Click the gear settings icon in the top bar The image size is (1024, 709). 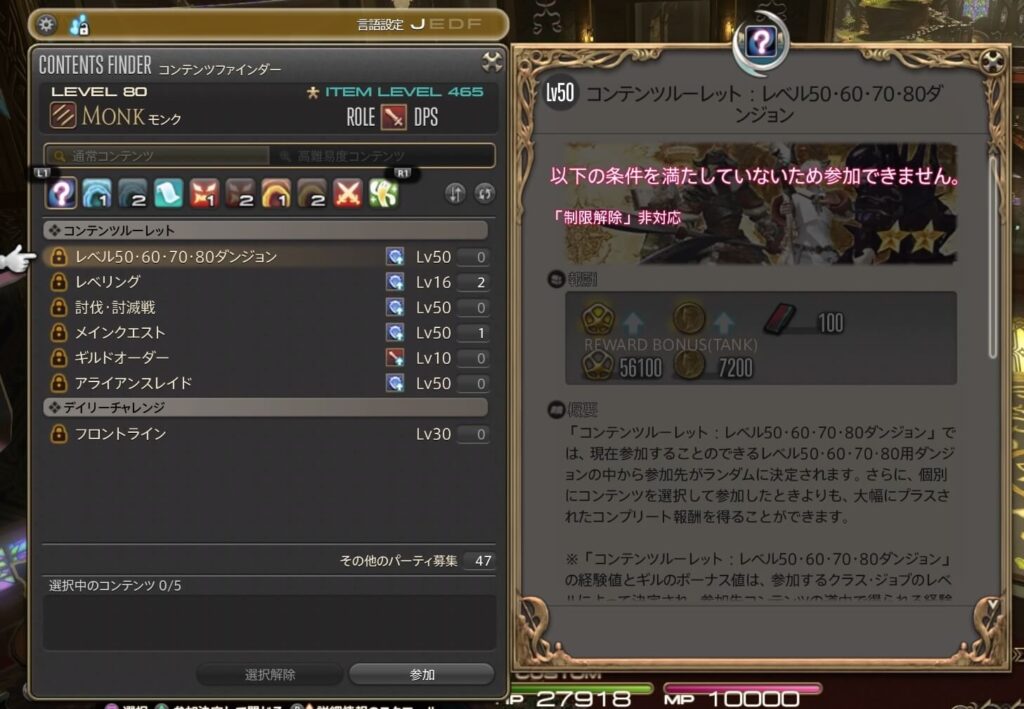click(x=46, y=25)
